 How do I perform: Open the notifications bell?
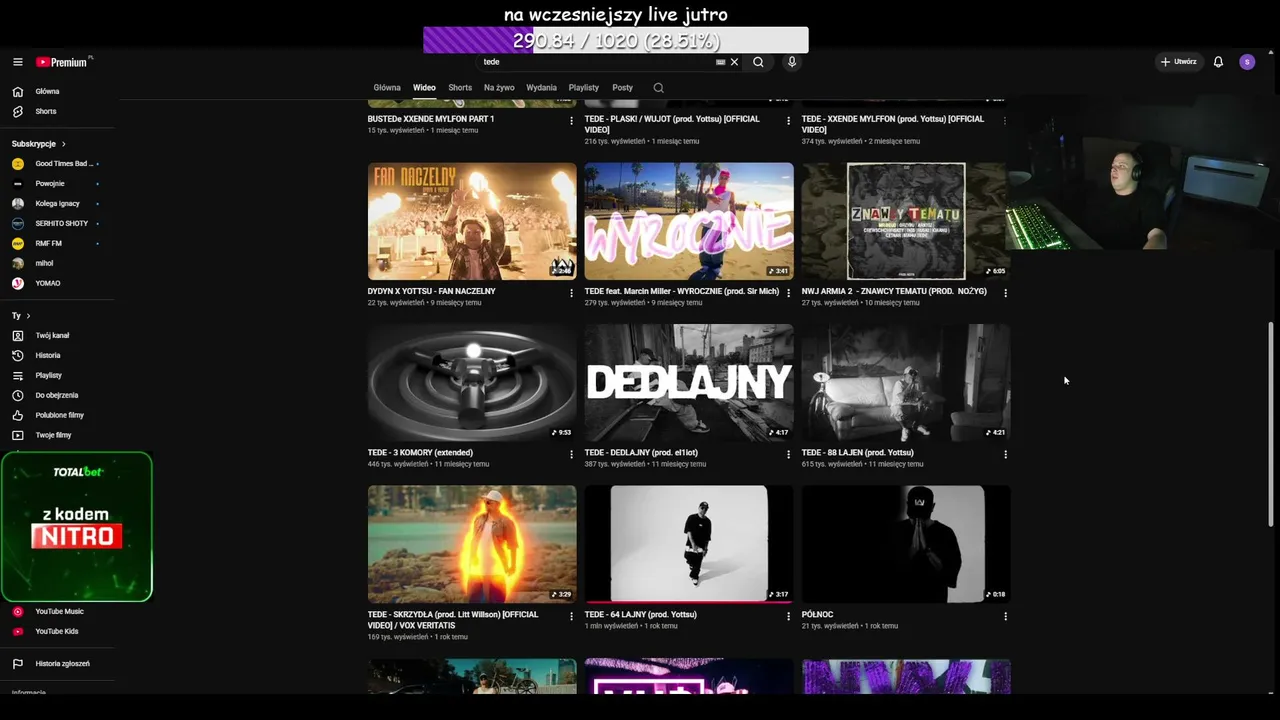[x=1218, y=62]
